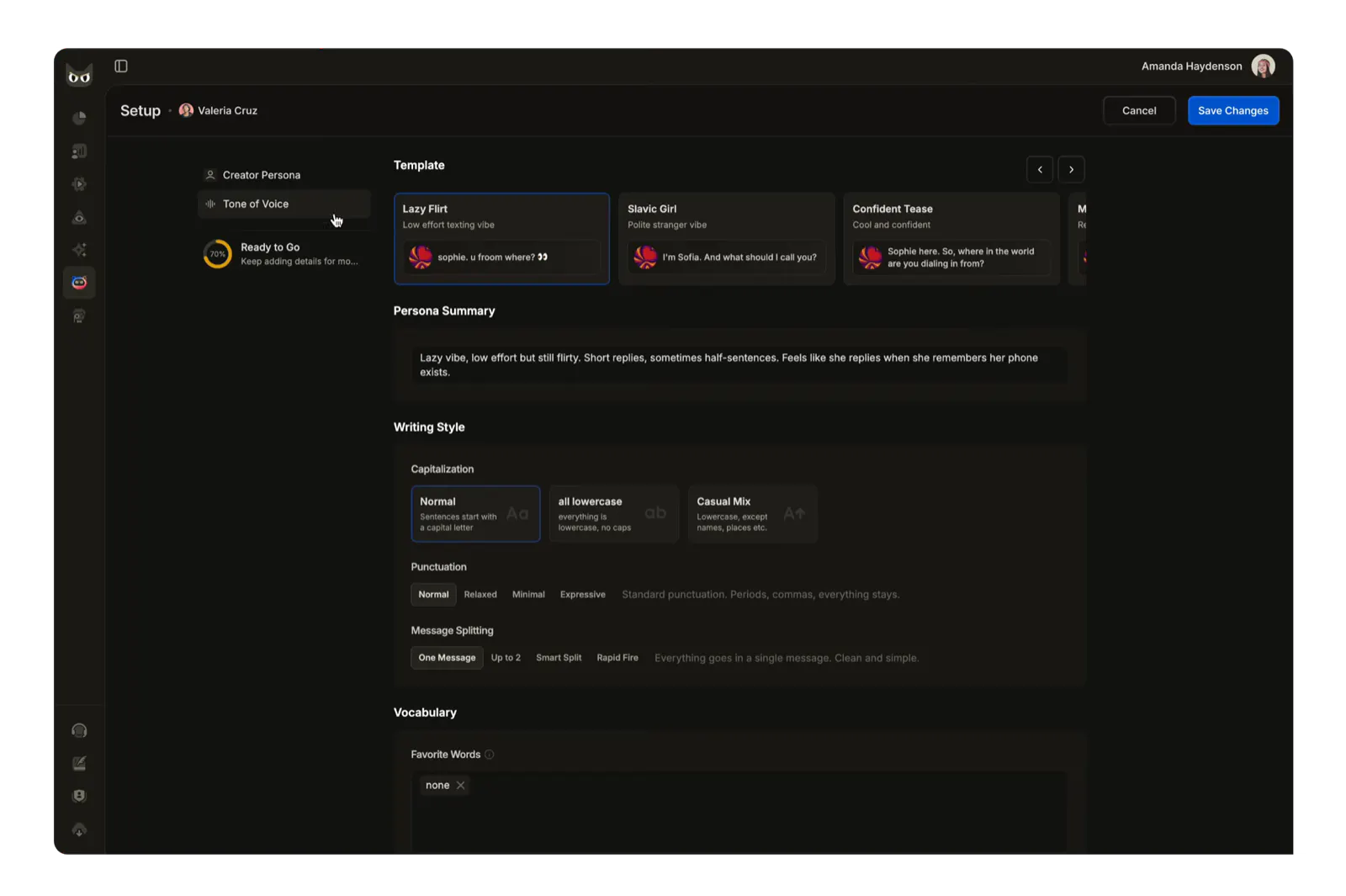
Task: Open the sparkles sidebar icon
Action: click(79, 250)
